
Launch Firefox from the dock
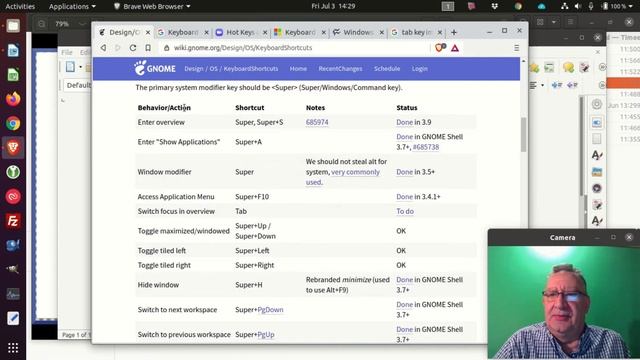[13, 99]
